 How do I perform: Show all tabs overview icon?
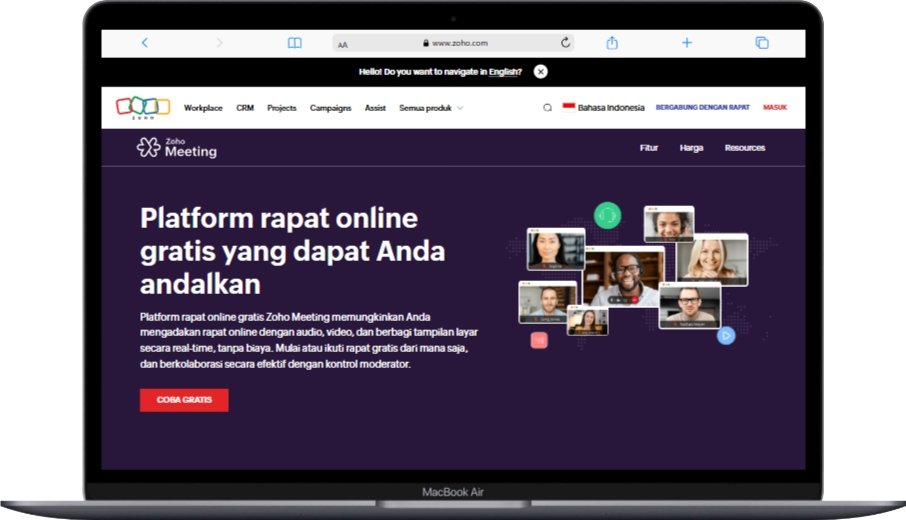[x=762, y=43]
